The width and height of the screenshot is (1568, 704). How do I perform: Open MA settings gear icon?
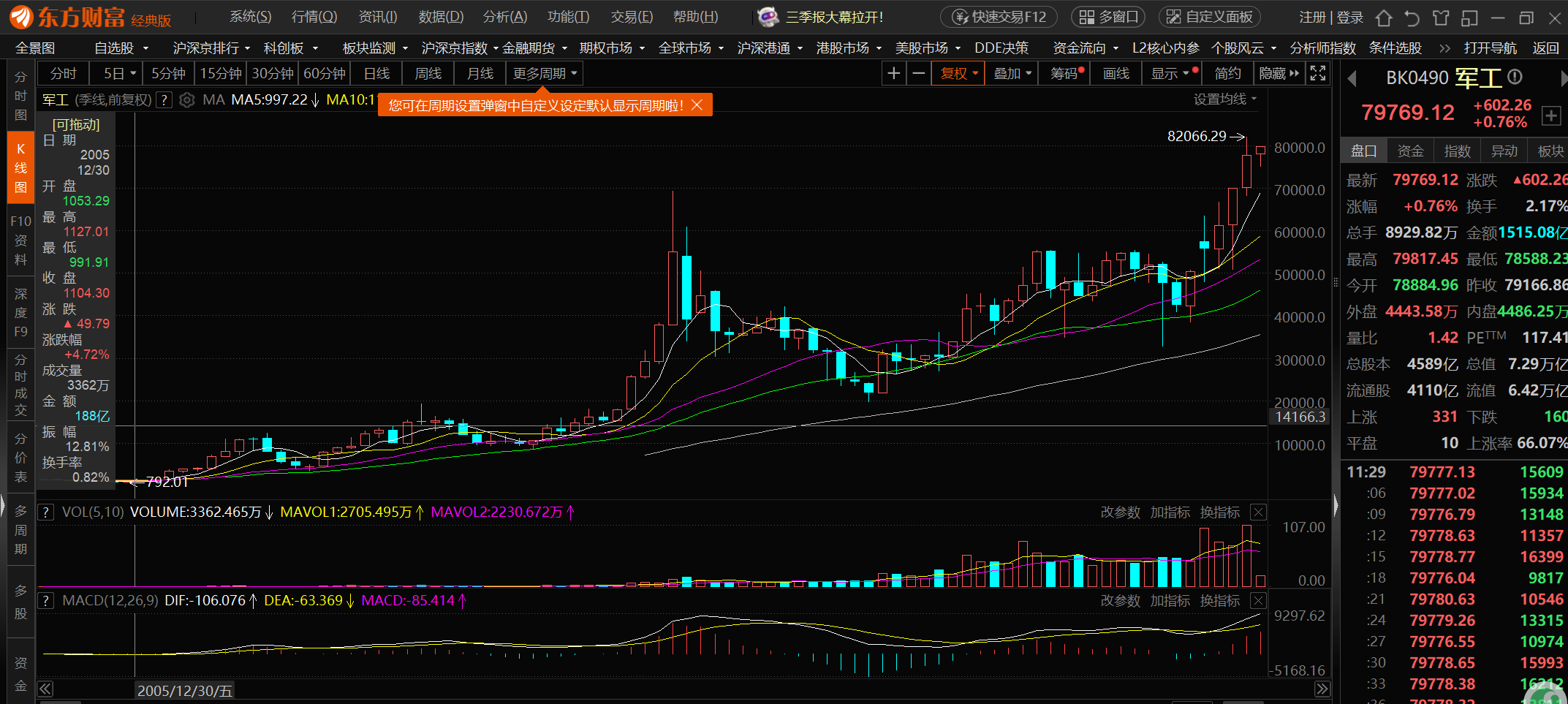click(x=187, y=100)
